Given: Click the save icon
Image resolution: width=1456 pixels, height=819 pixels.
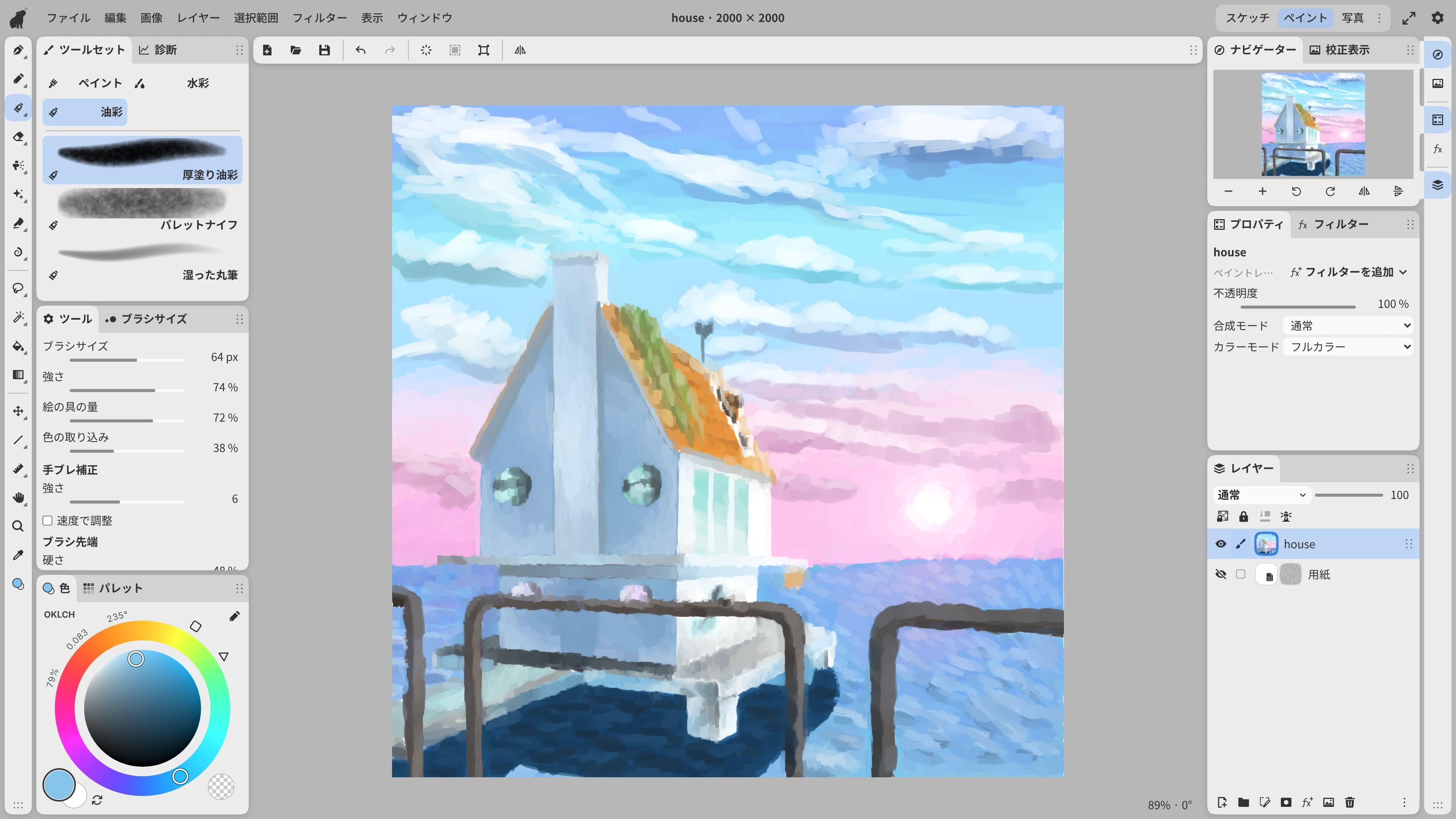Looking at the screenshot, I should coord(325,50).
